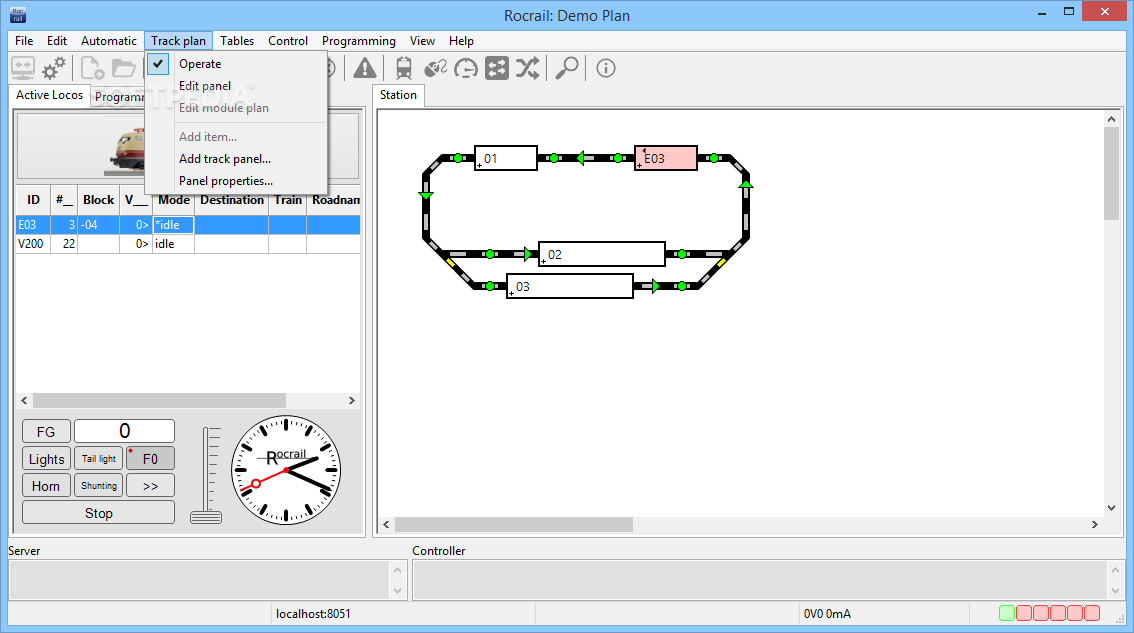Click the info circle icon in toolbar
1134x633 pixels.
(x=605, y=69)
